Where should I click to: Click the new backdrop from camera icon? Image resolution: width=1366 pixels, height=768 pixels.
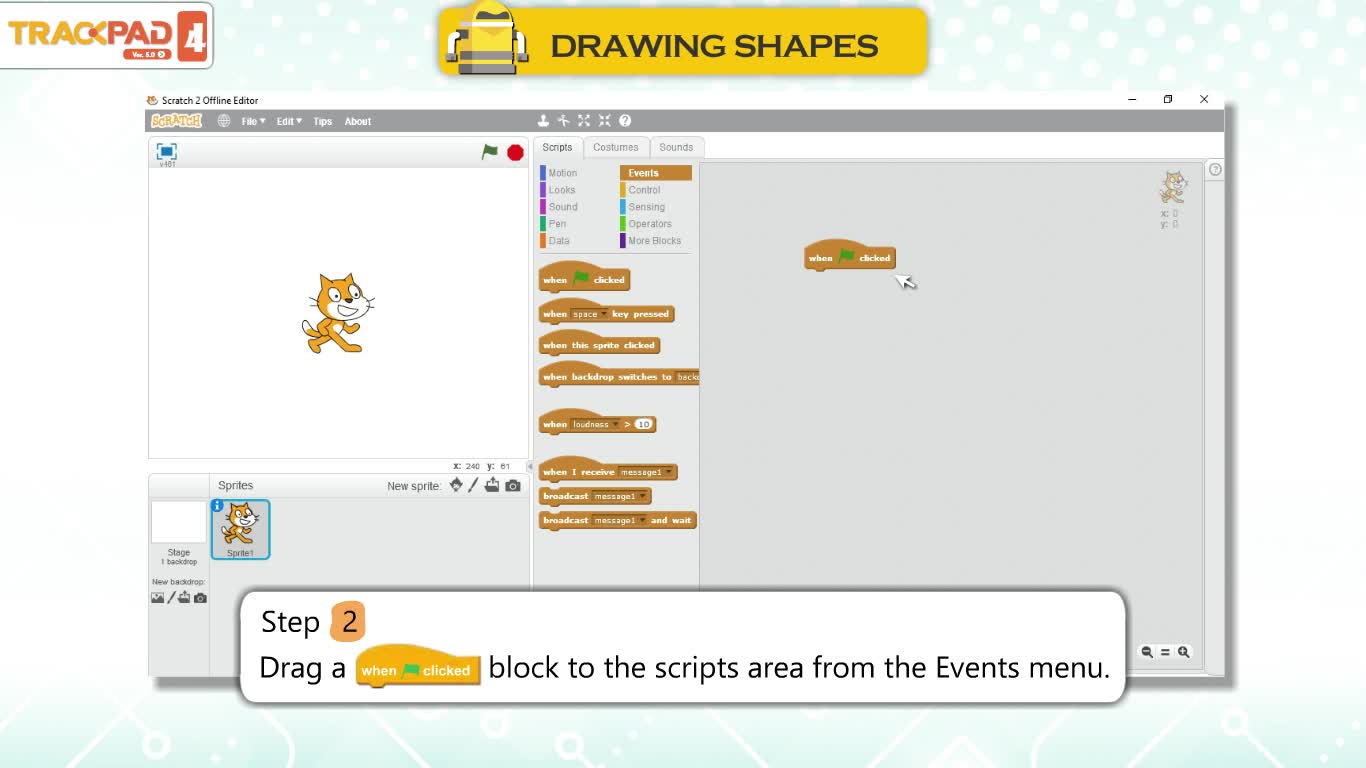pyautogui.click(x=200, y=598)
